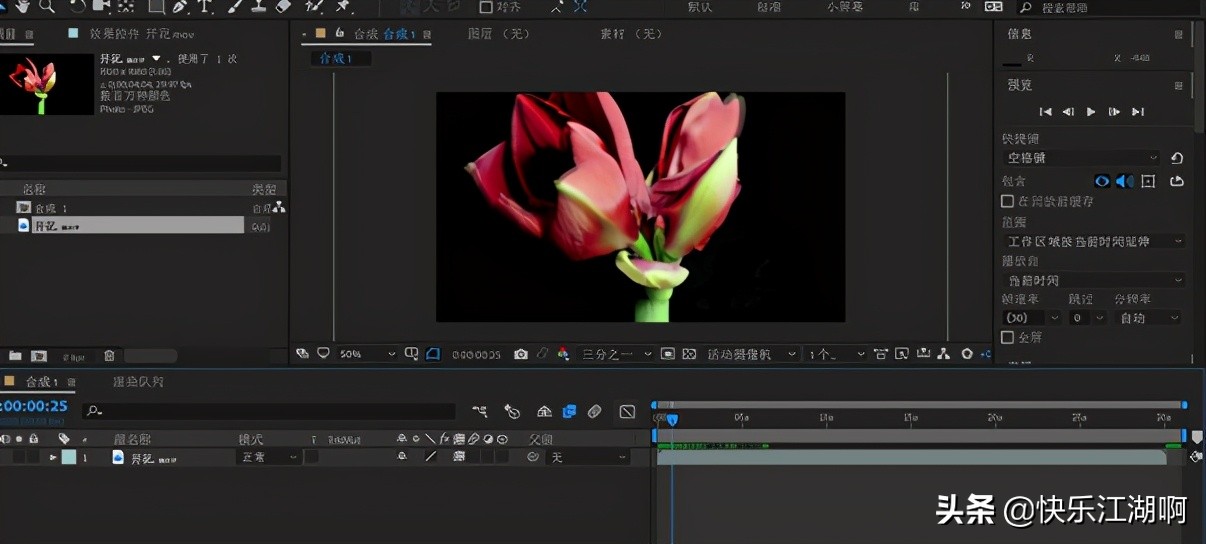Toggle overlays include icon in Preview panel
This screenshot has height=544, width=1206.
pos(1148,181)
